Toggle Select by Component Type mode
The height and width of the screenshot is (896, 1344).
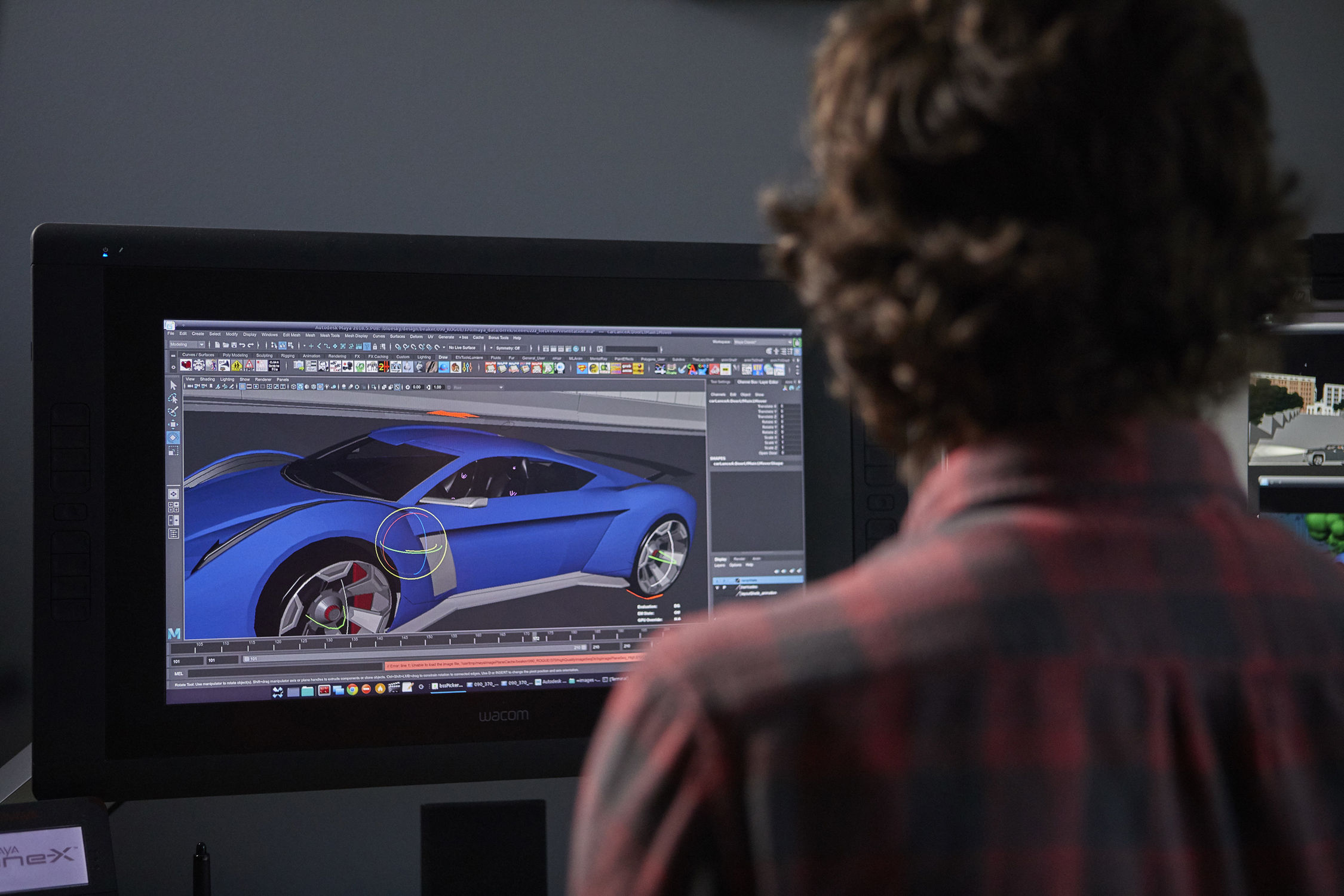tap(291, 345)
